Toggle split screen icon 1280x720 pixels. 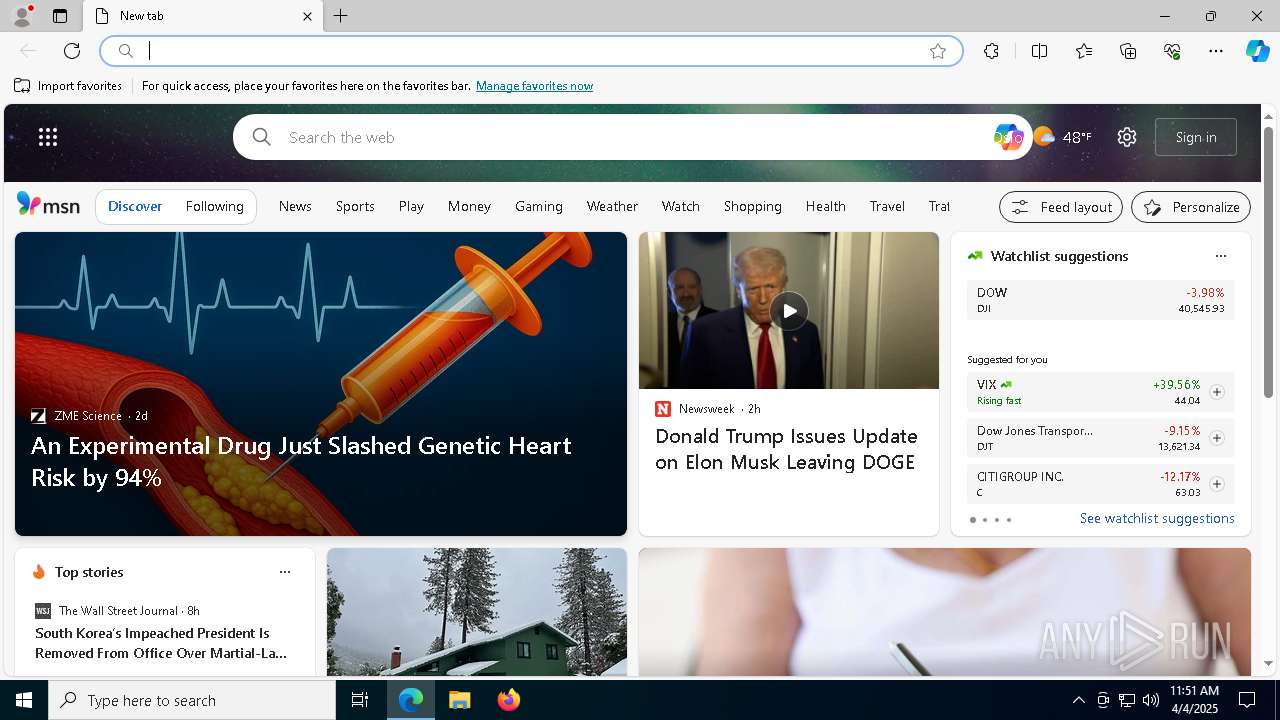(1039, 51)
